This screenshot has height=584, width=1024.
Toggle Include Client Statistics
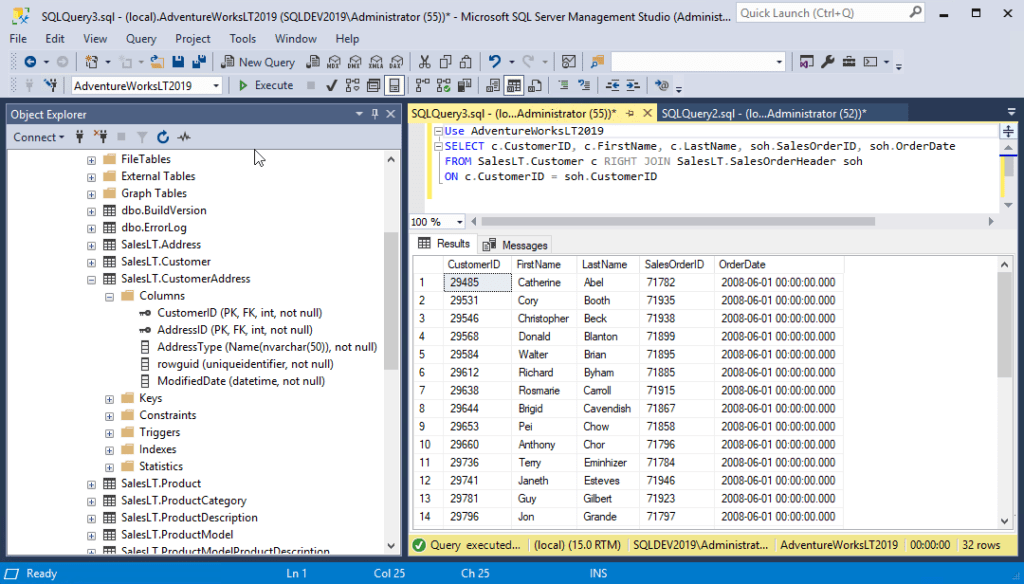point(464,86)
